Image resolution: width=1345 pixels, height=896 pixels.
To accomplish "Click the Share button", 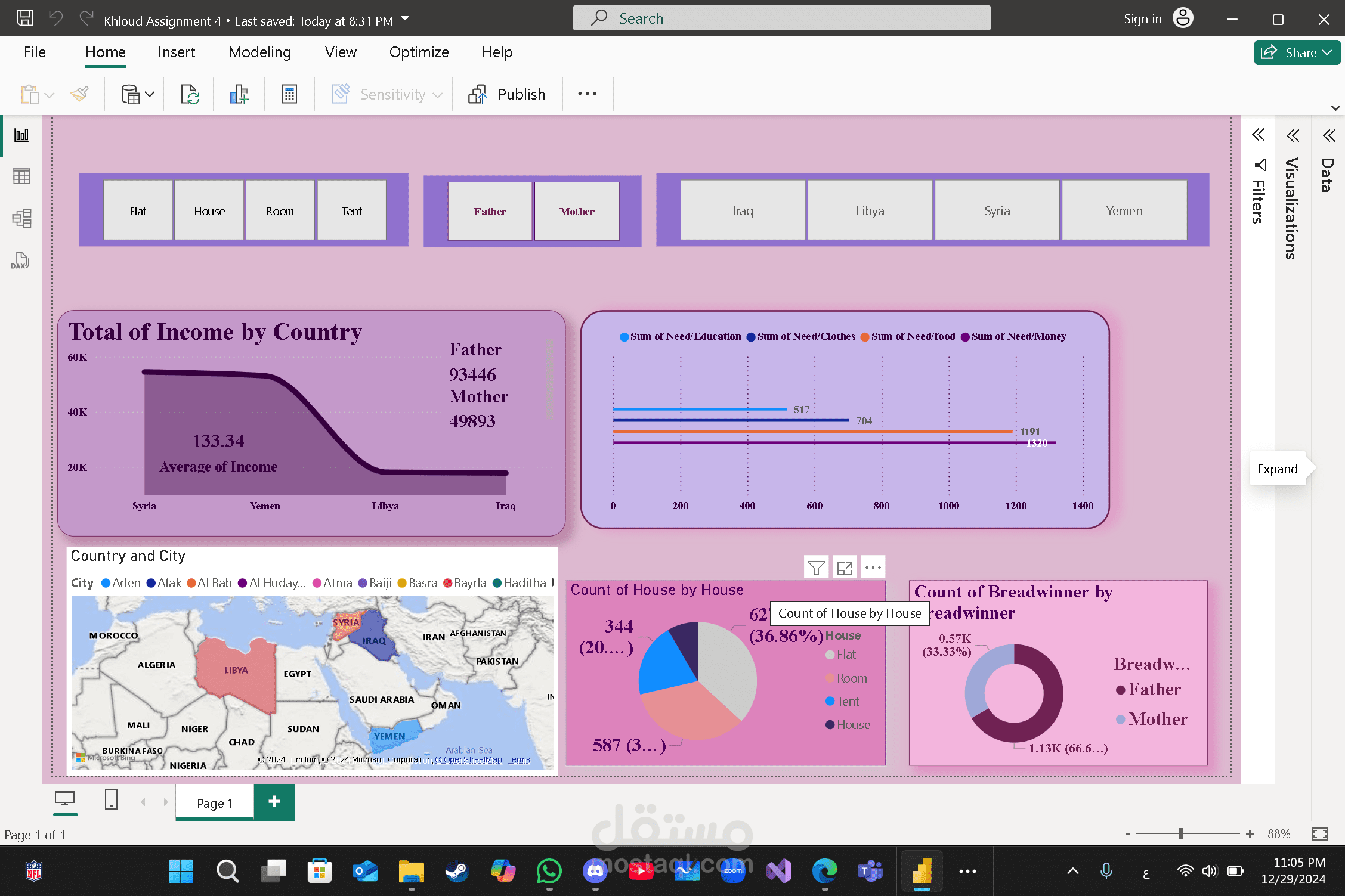I will click(x=1297, y=52).
